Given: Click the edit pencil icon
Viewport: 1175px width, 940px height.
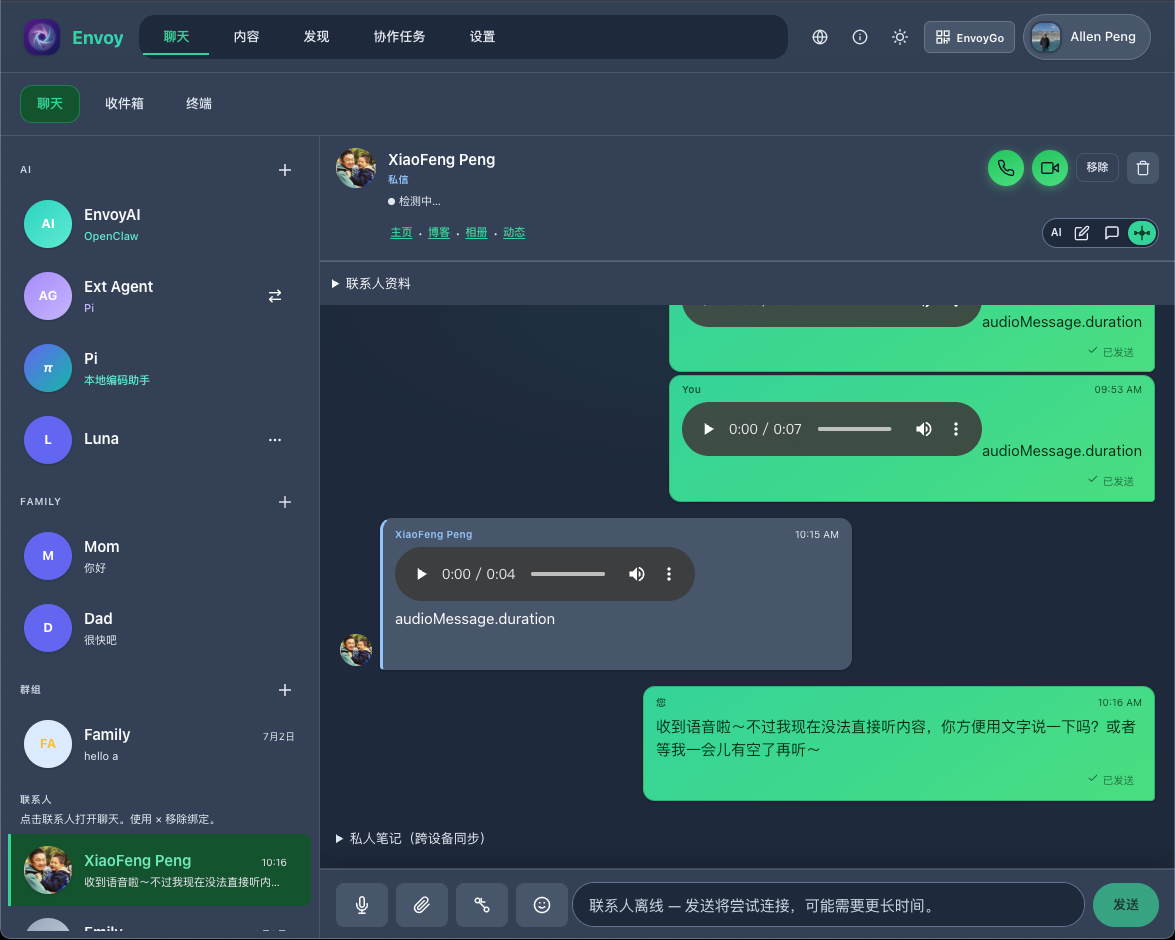Looking at the screenshot, I should 1081,233.
